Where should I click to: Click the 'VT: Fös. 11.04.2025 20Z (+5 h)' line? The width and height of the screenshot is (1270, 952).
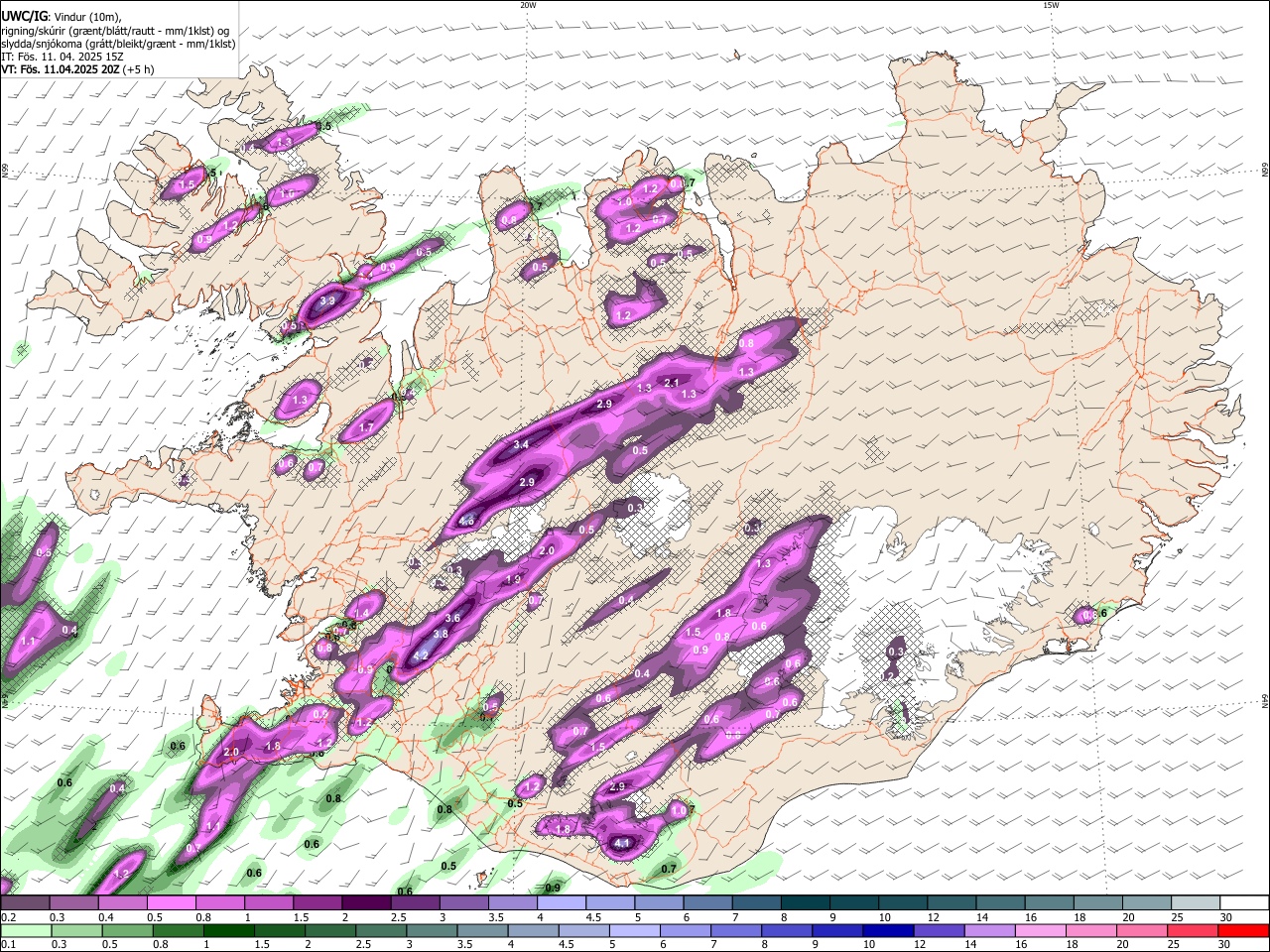point(77,69)
